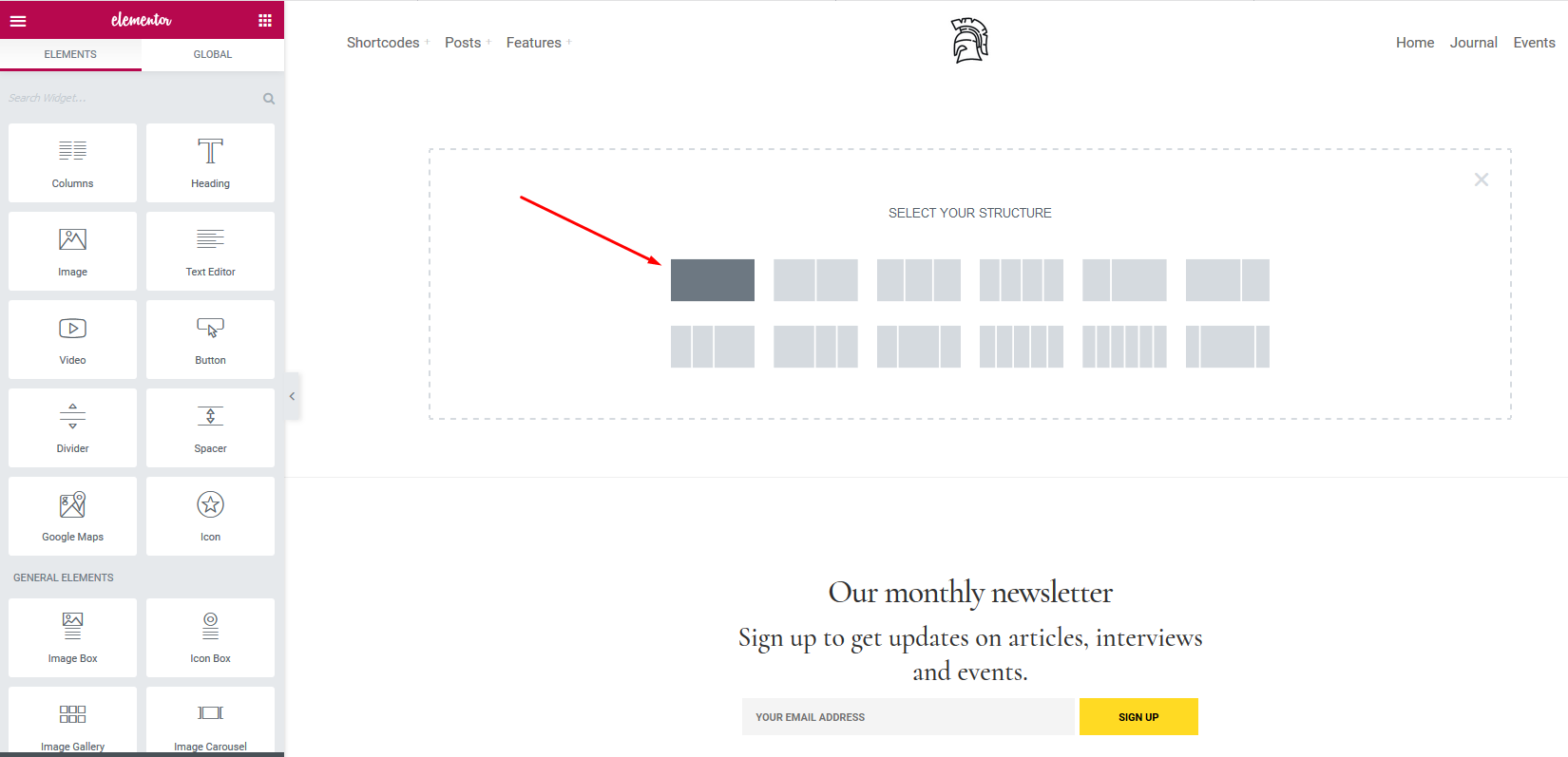Screen dimensions: 1568x757
Task: Pick the Video widget
Action: [72, 339]
